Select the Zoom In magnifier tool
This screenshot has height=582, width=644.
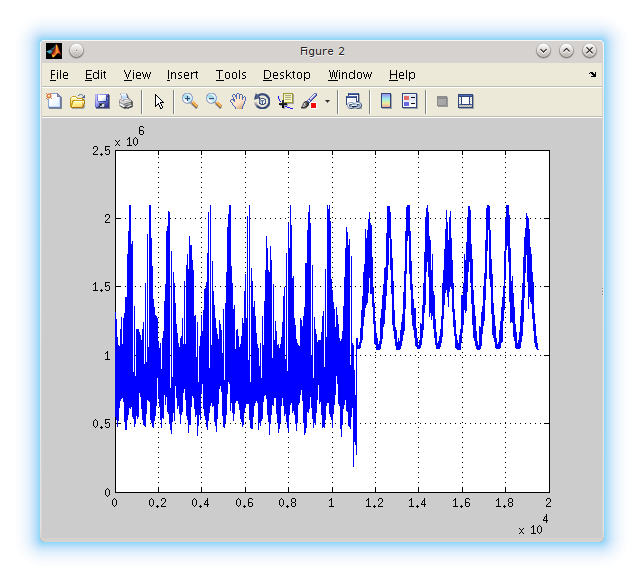coord(189,101)
